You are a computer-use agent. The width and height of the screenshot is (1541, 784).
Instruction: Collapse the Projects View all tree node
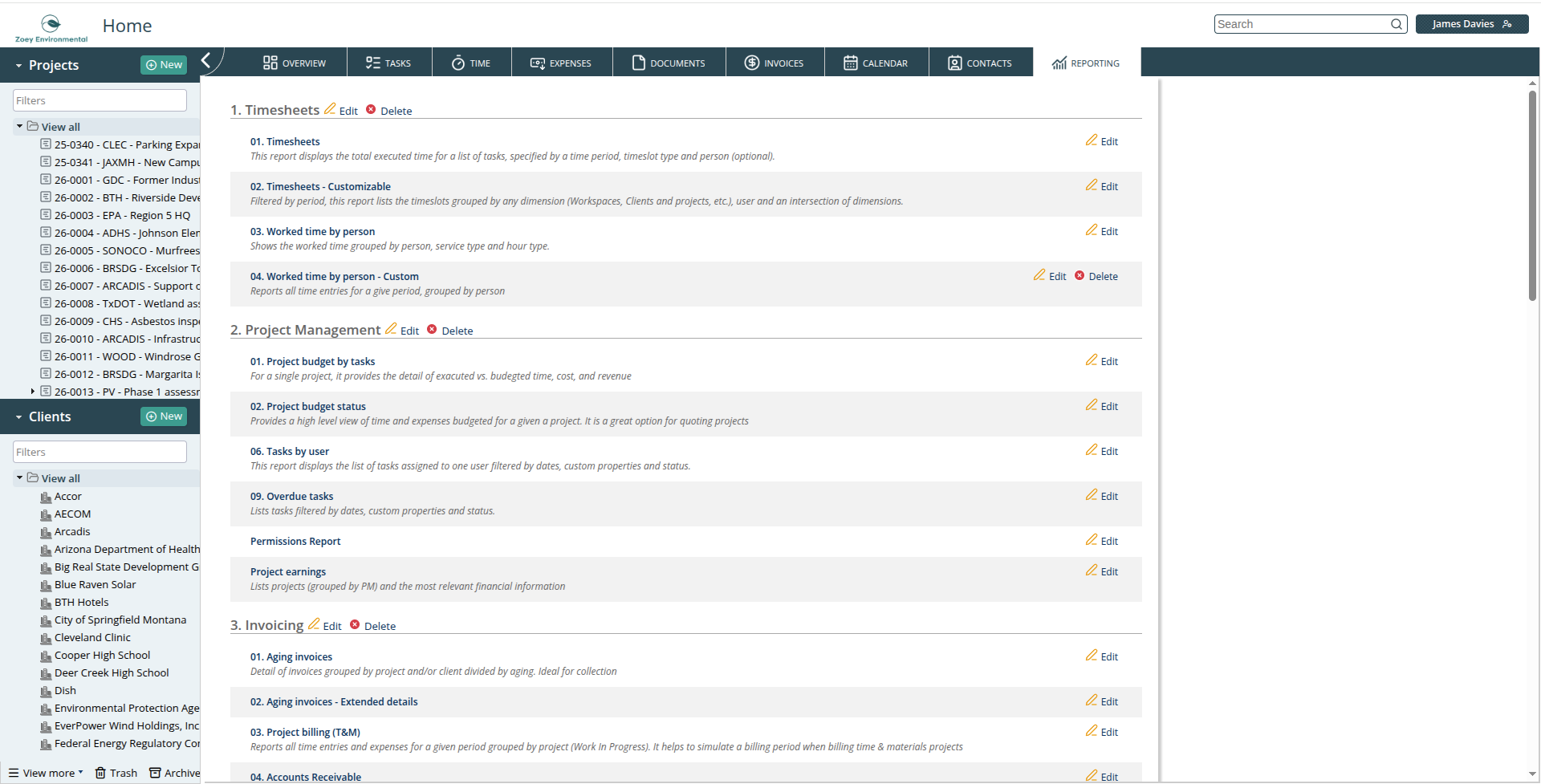coord(19,126)
